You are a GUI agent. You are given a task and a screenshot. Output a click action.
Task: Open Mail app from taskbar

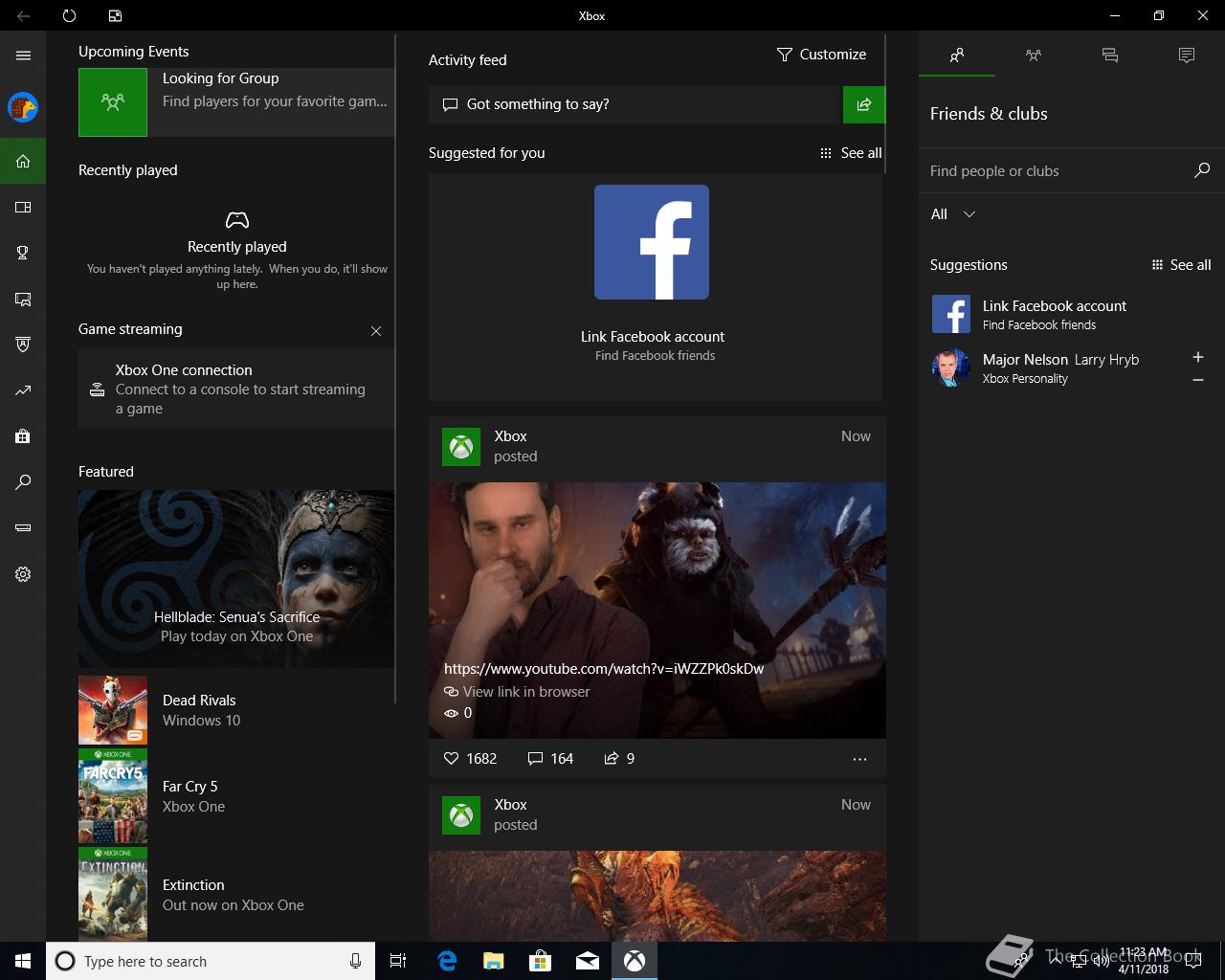coord(588,961)
